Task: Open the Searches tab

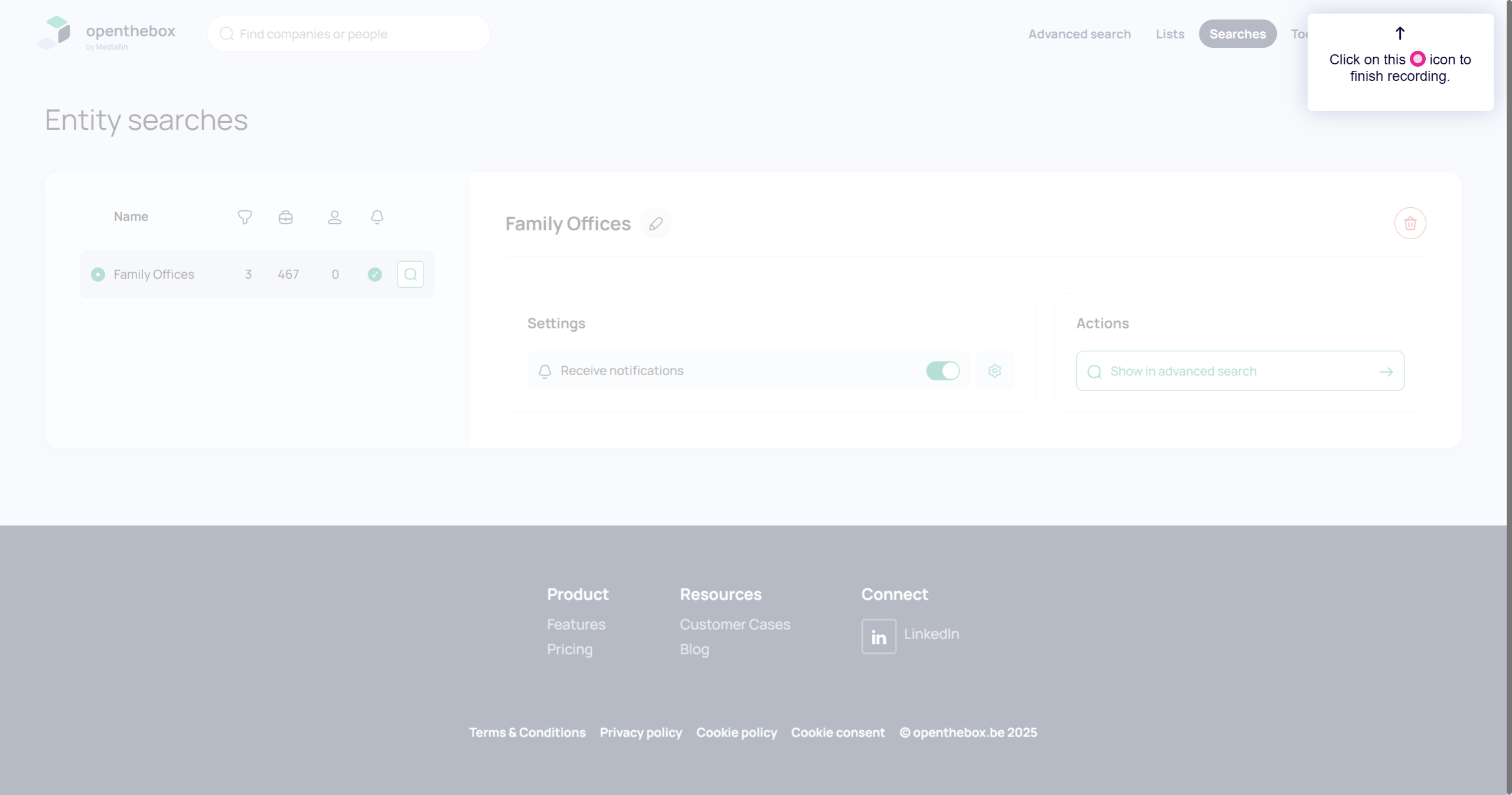Action: [1237, 34]
